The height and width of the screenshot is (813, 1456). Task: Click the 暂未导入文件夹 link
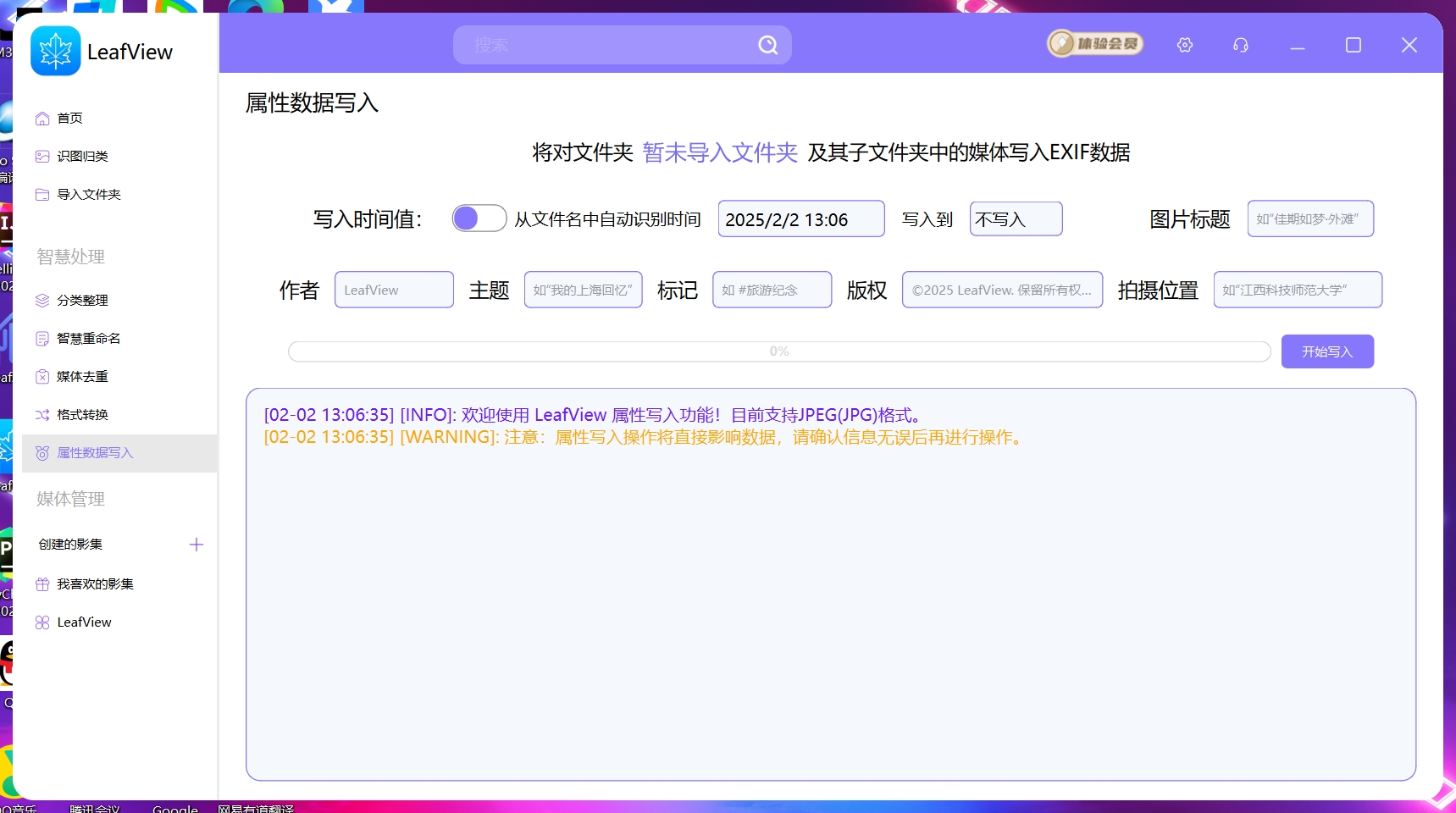pyautogui.click(x=720, y=152)
